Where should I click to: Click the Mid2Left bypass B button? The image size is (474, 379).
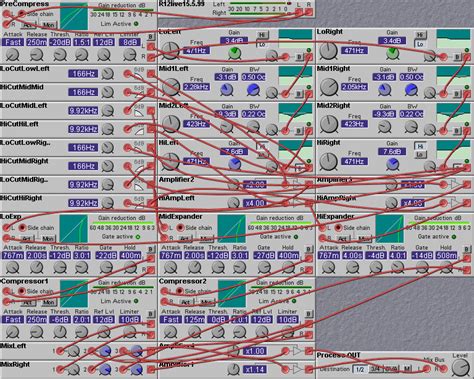[x=299, y=131]
